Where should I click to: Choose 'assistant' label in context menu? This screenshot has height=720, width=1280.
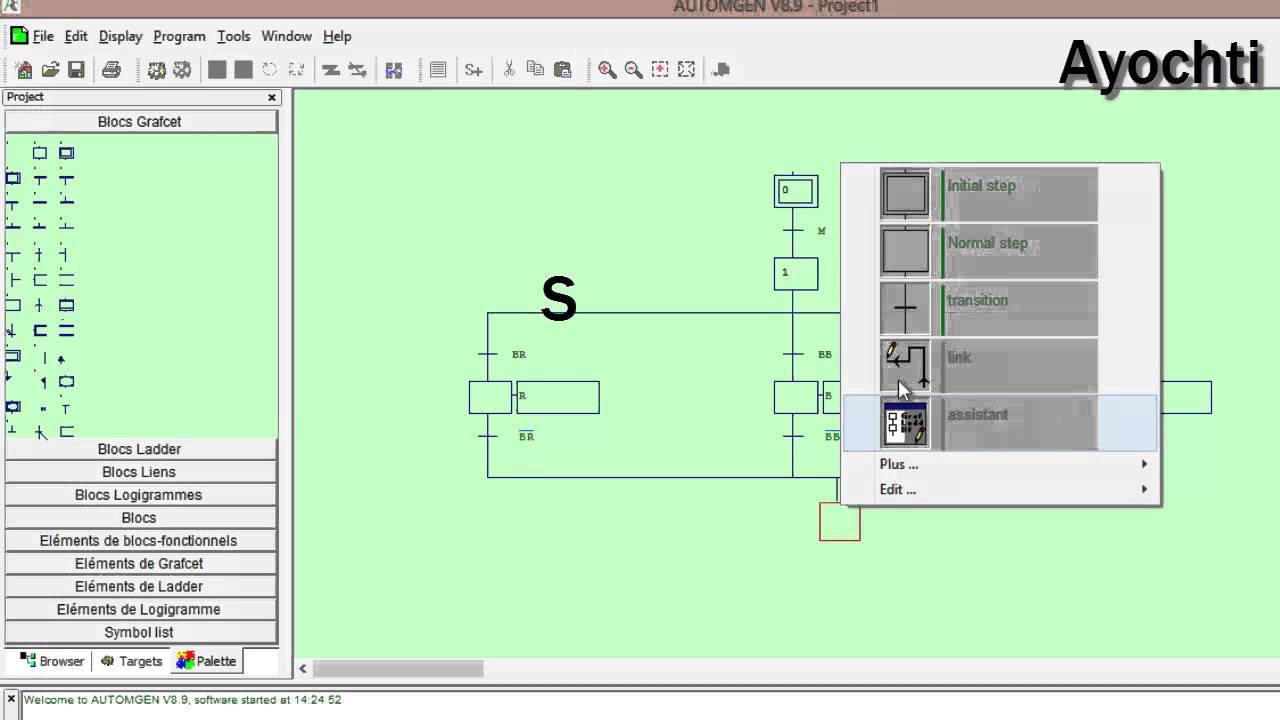977,414
